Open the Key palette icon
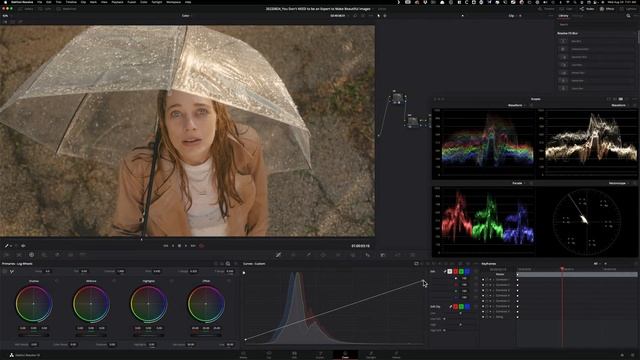The height and width of the screenshot is (360, 640). coord(383,255)
